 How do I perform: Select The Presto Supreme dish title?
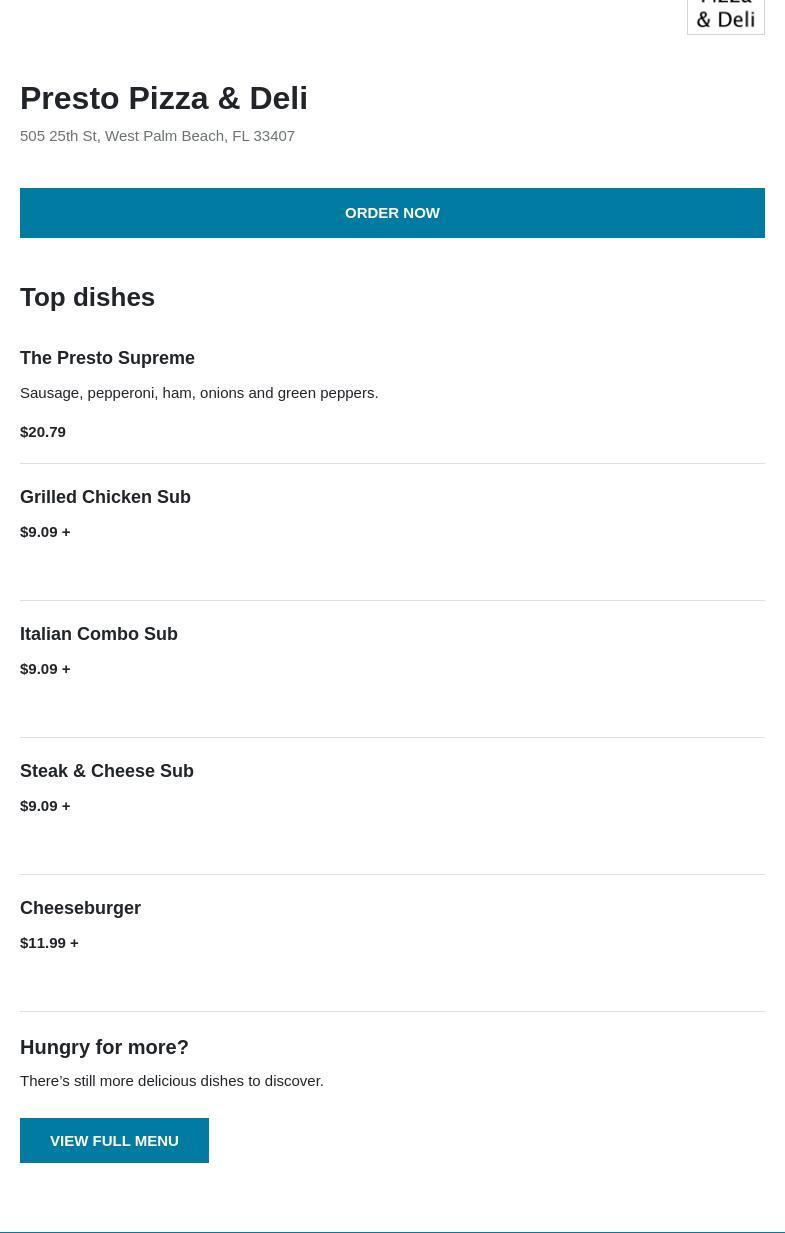(x=107, y=358)
